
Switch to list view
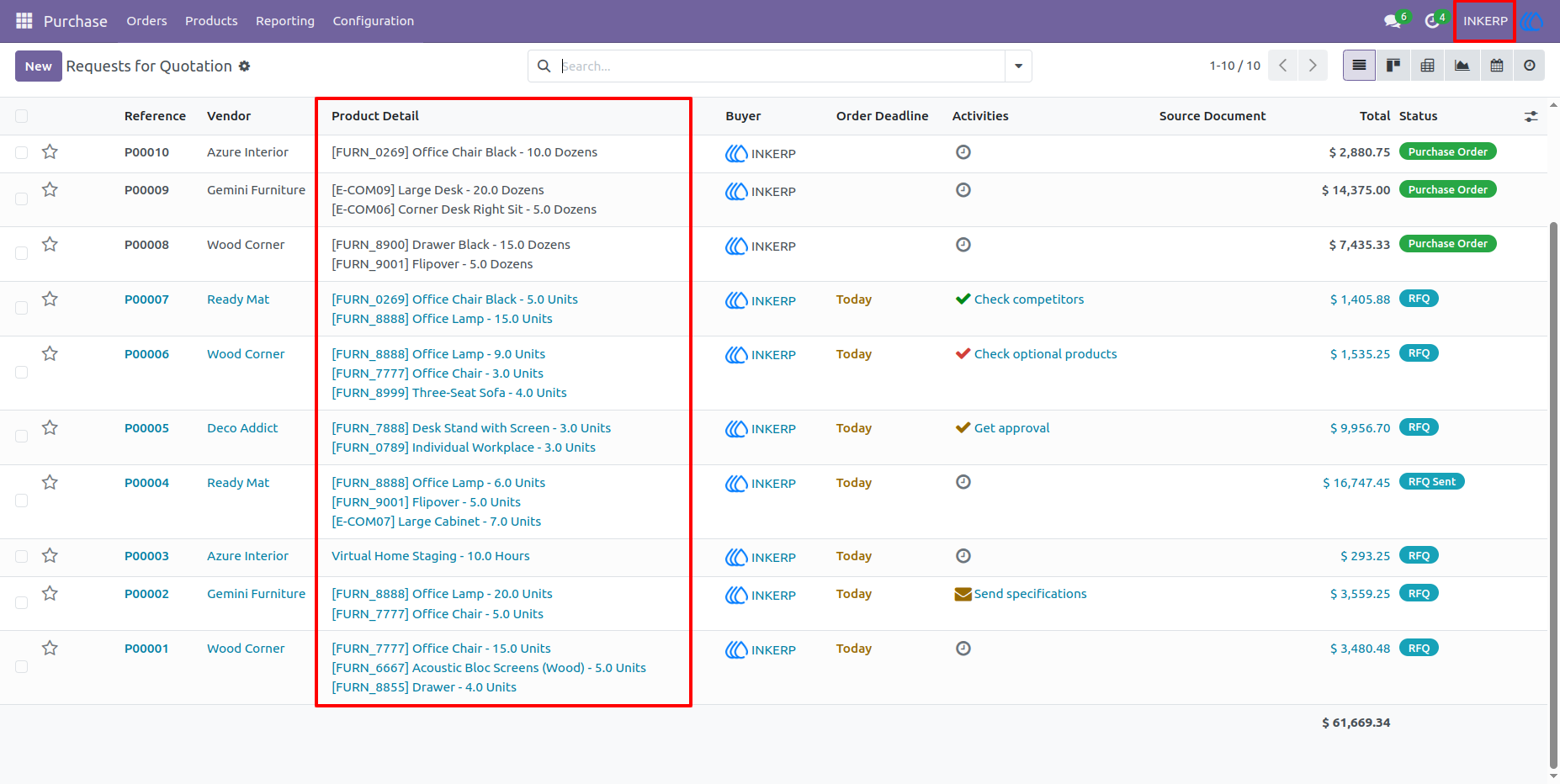click(1359, 66)
